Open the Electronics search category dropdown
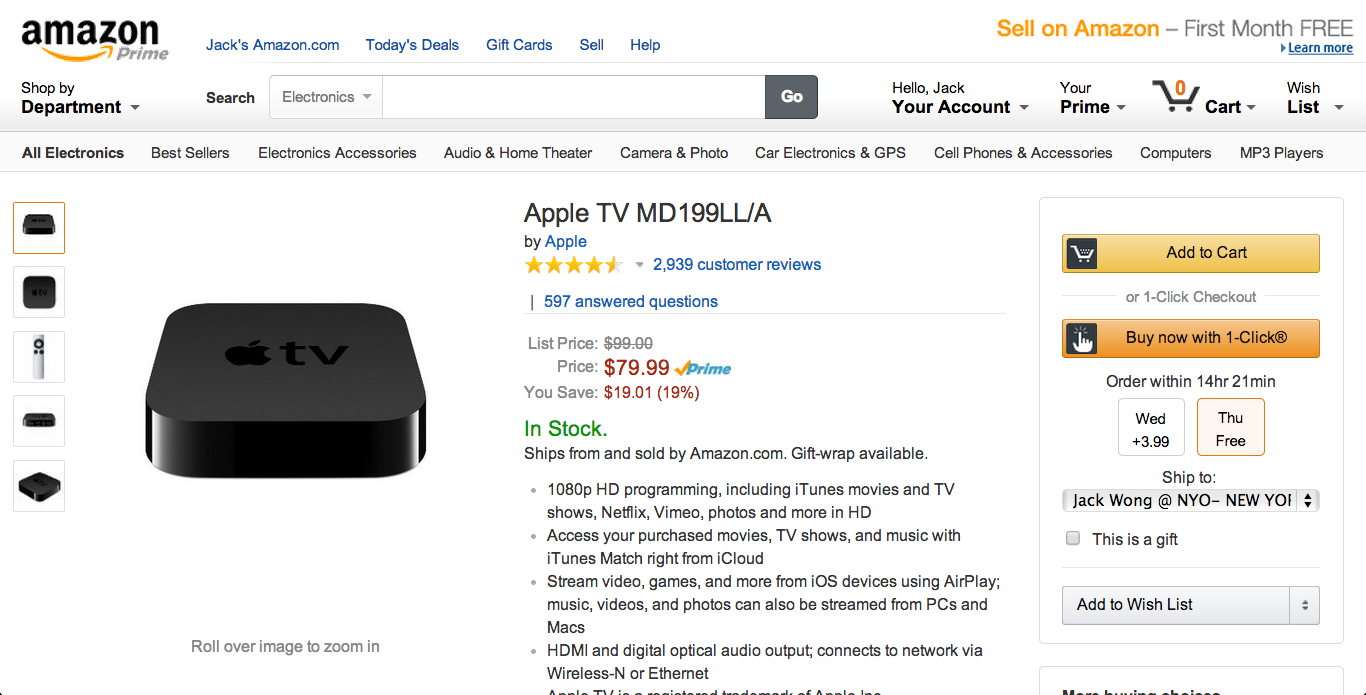This screenshot has width=1366, height=695. tap(326, 97)
